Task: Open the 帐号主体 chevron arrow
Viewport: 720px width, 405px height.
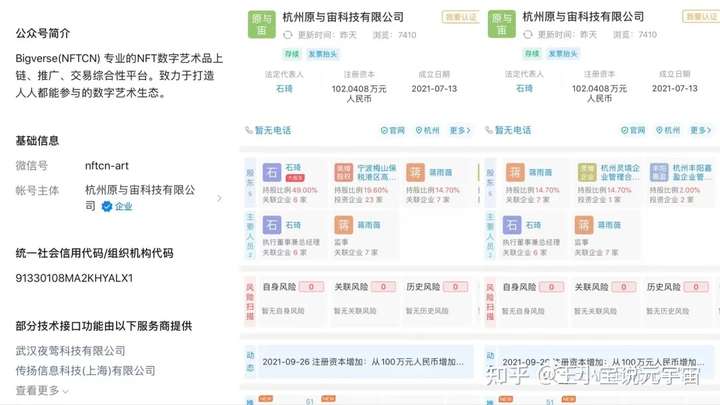Action: [x=219, y=198]
